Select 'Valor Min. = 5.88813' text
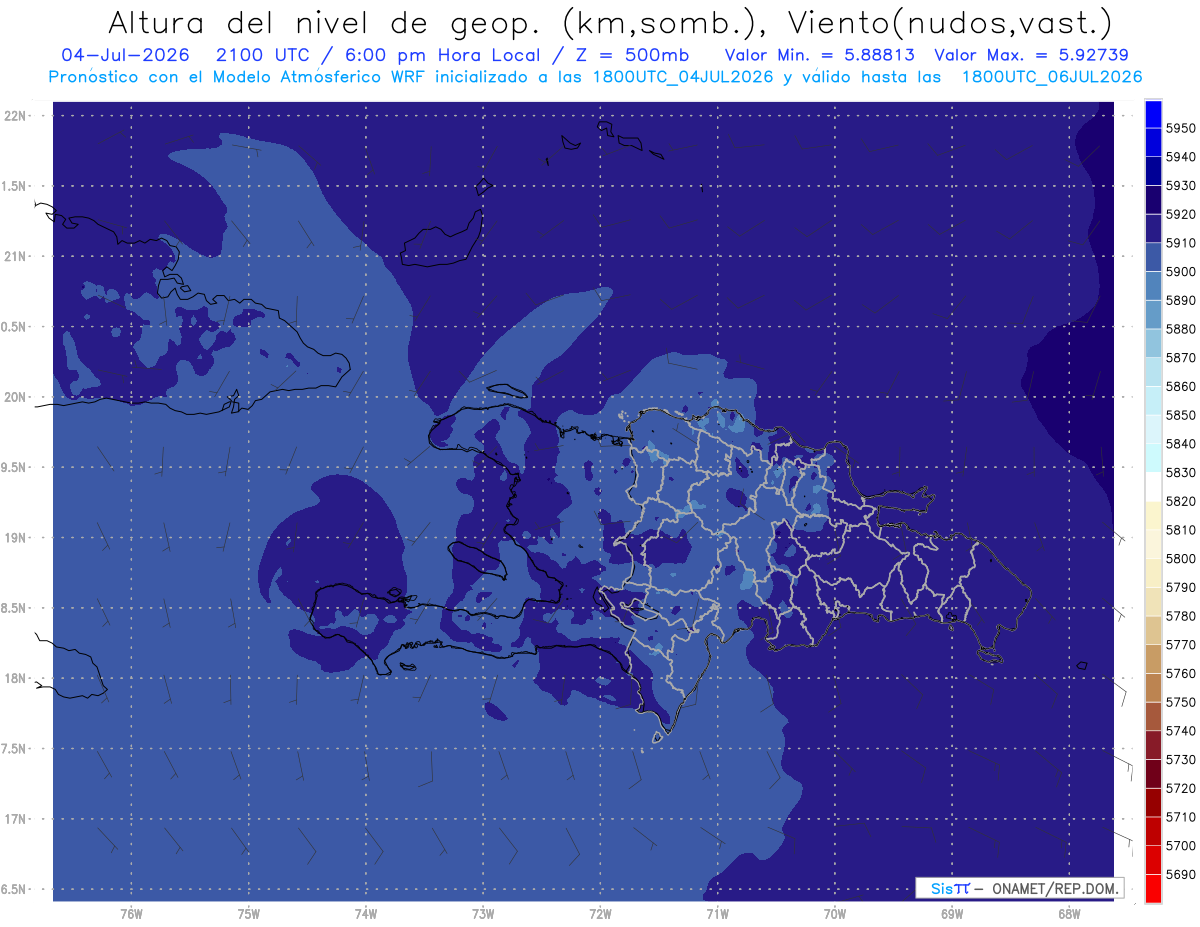The height and width of the screenshot is (927, 1200). 819,55
